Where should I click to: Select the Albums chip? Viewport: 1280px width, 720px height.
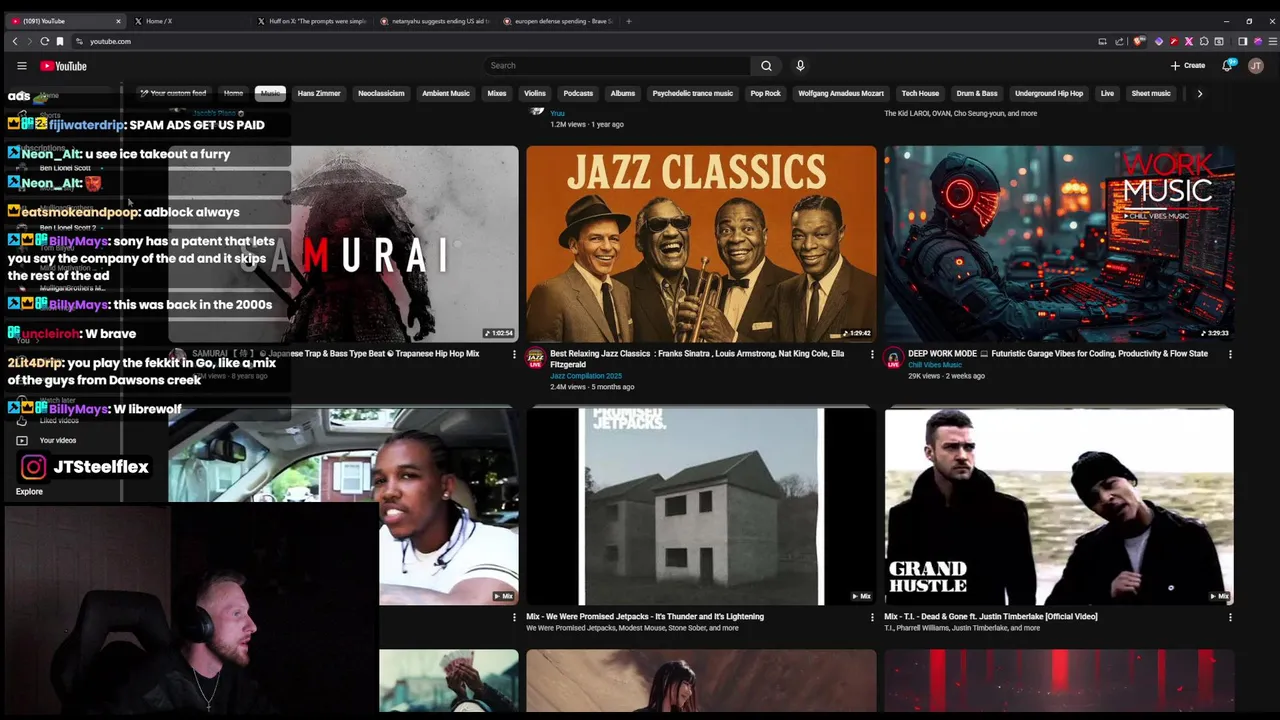tap(623, 93)
